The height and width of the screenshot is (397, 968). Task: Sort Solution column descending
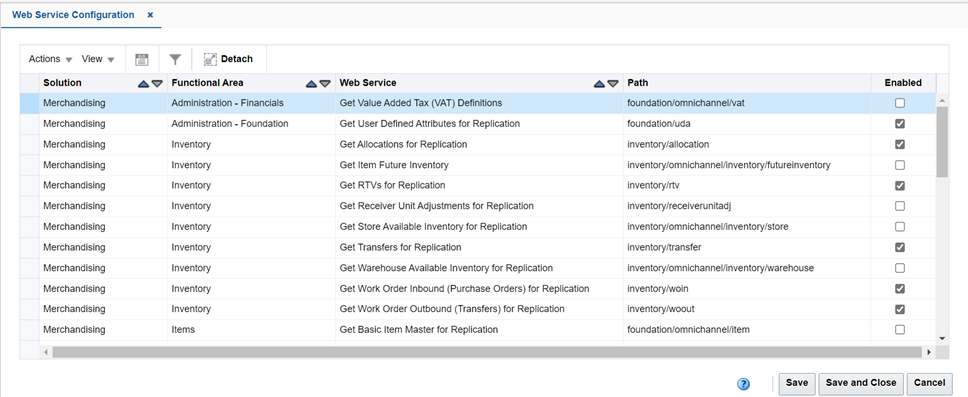pos(157,83)
